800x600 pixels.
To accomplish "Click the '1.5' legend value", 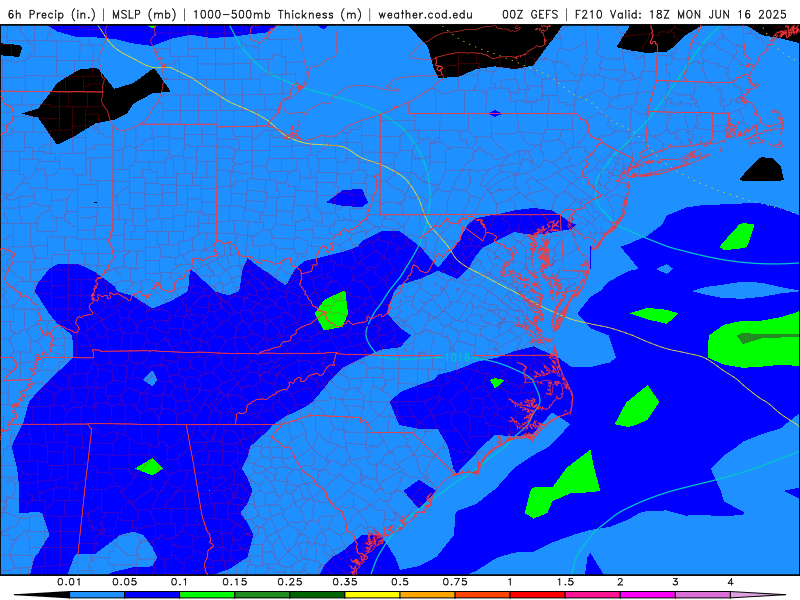I will tap(565, 582).
